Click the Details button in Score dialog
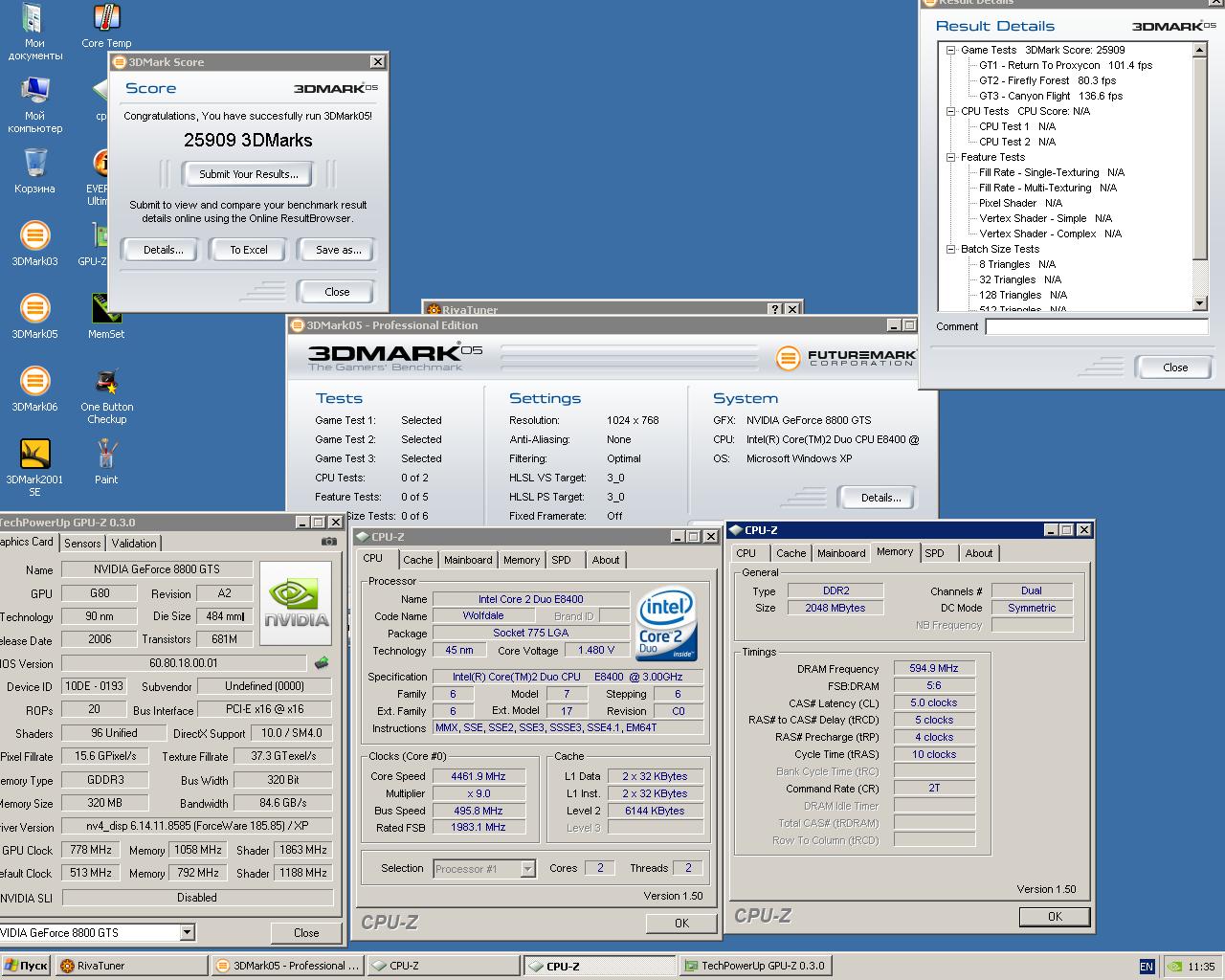1225x980 pixels. pyautogui.click(x=163, y=250)
